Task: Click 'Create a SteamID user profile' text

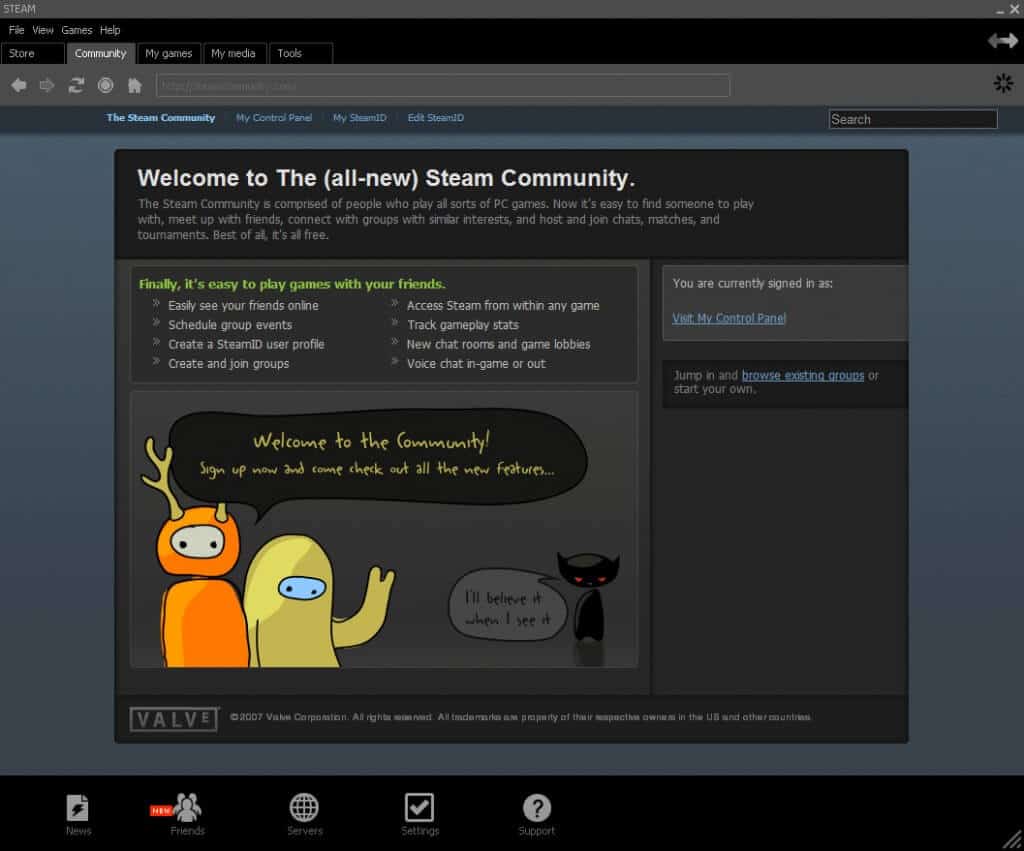Action: (246, 344)
